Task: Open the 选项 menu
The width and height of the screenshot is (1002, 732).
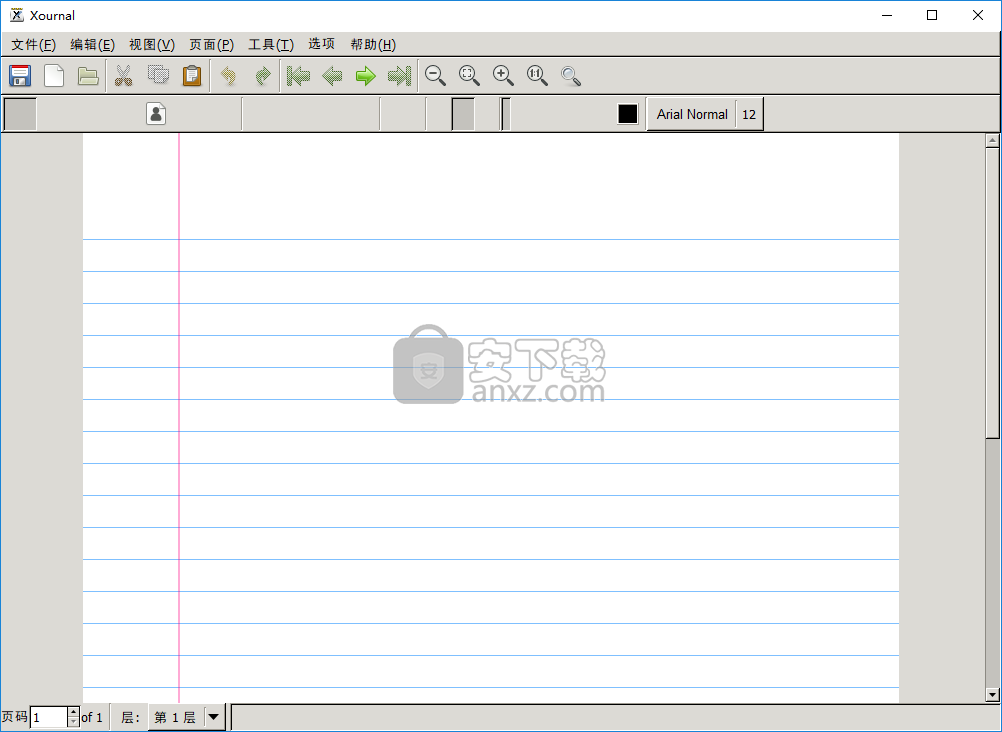Action: tap(321, 44)
